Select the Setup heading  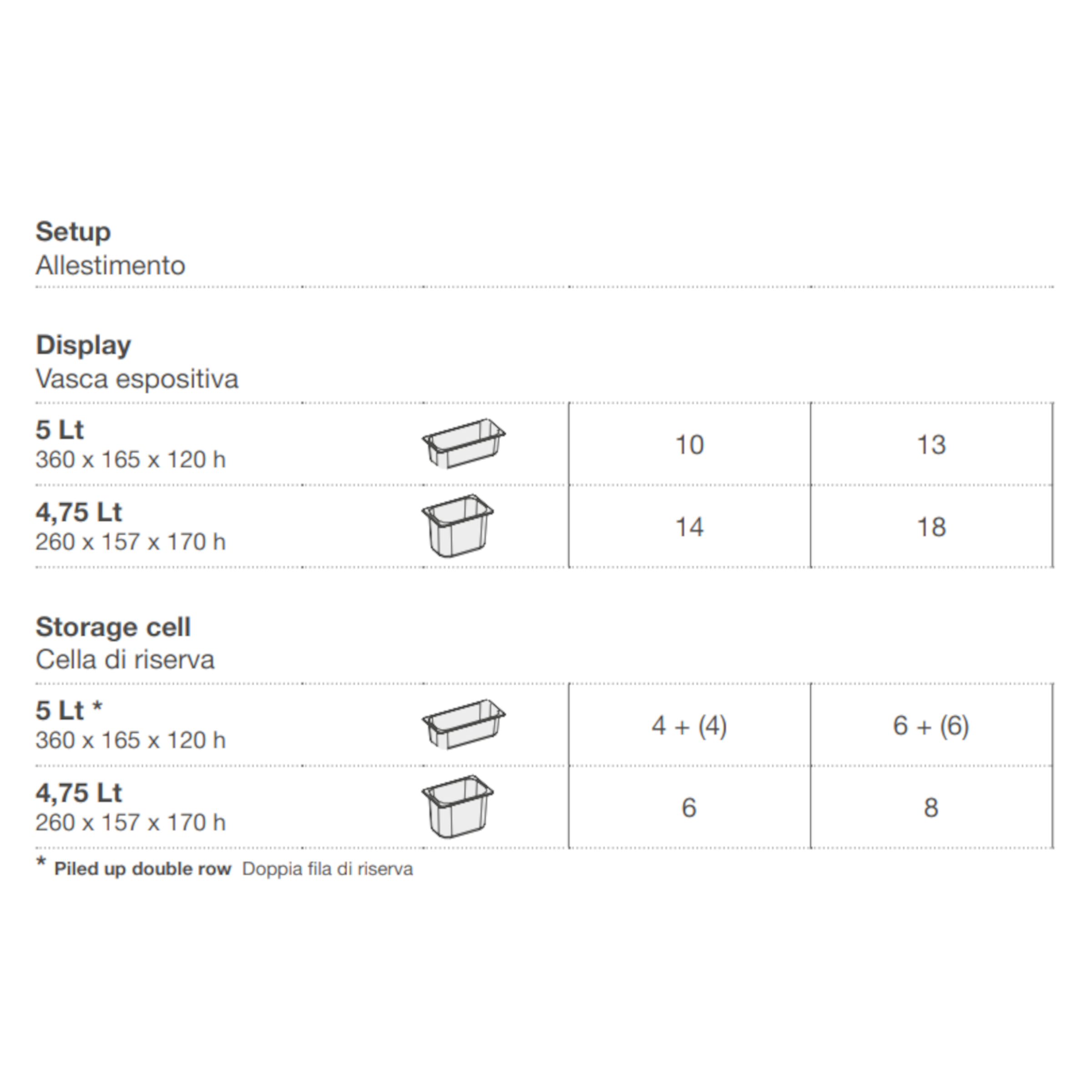(x=73, y=232)
